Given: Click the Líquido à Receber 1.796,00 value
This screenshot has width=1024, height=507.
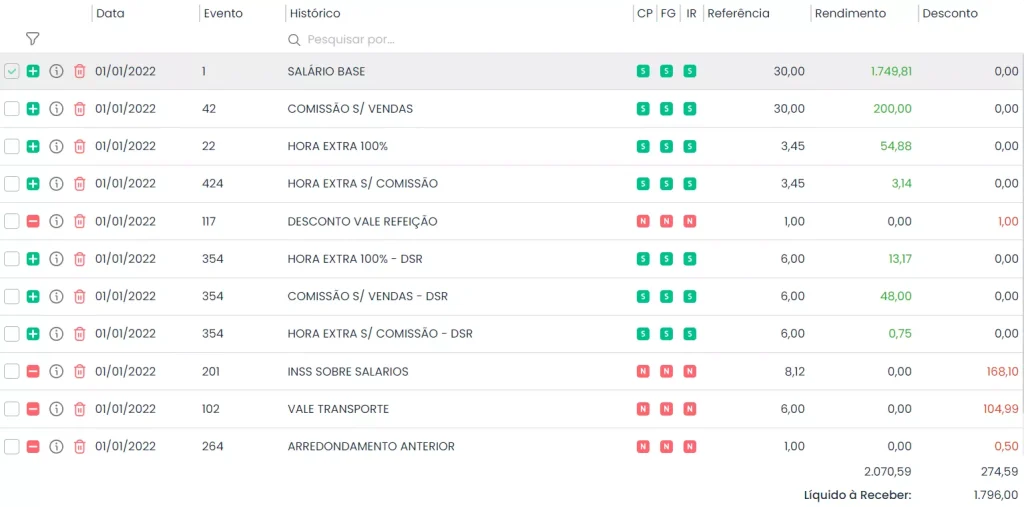Looking at the screenshot, I should tap(995, 495).
